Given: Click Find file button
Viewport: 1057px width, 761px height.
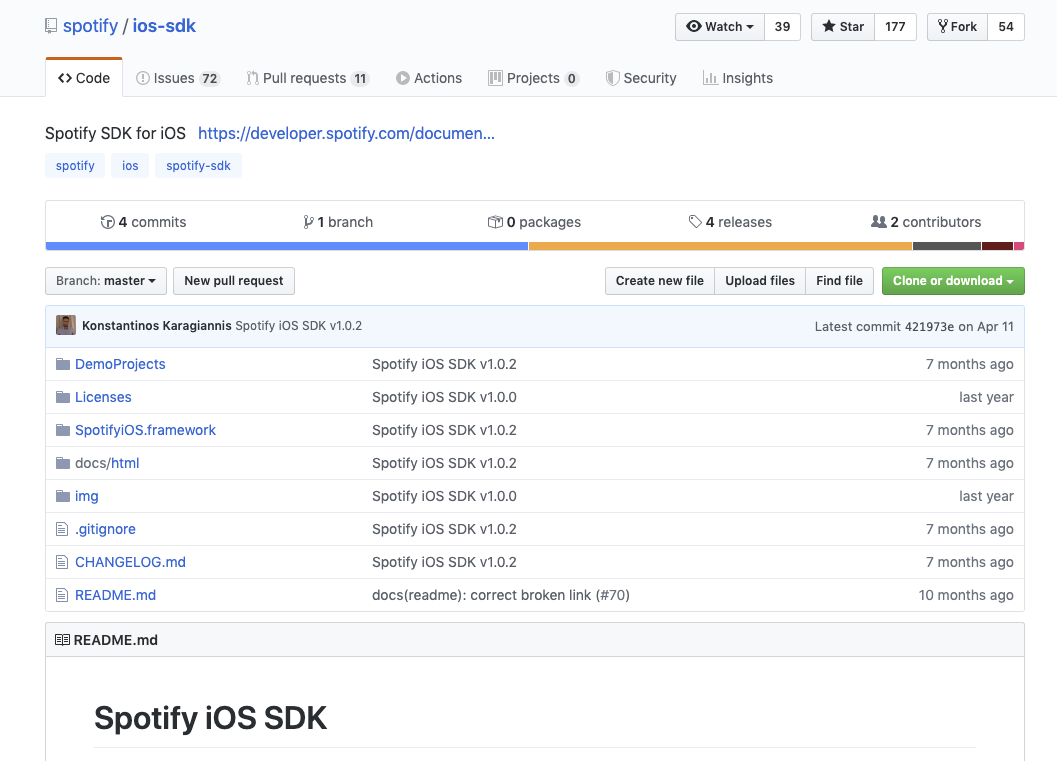Looking at the screenshot, I should [839, 280].
